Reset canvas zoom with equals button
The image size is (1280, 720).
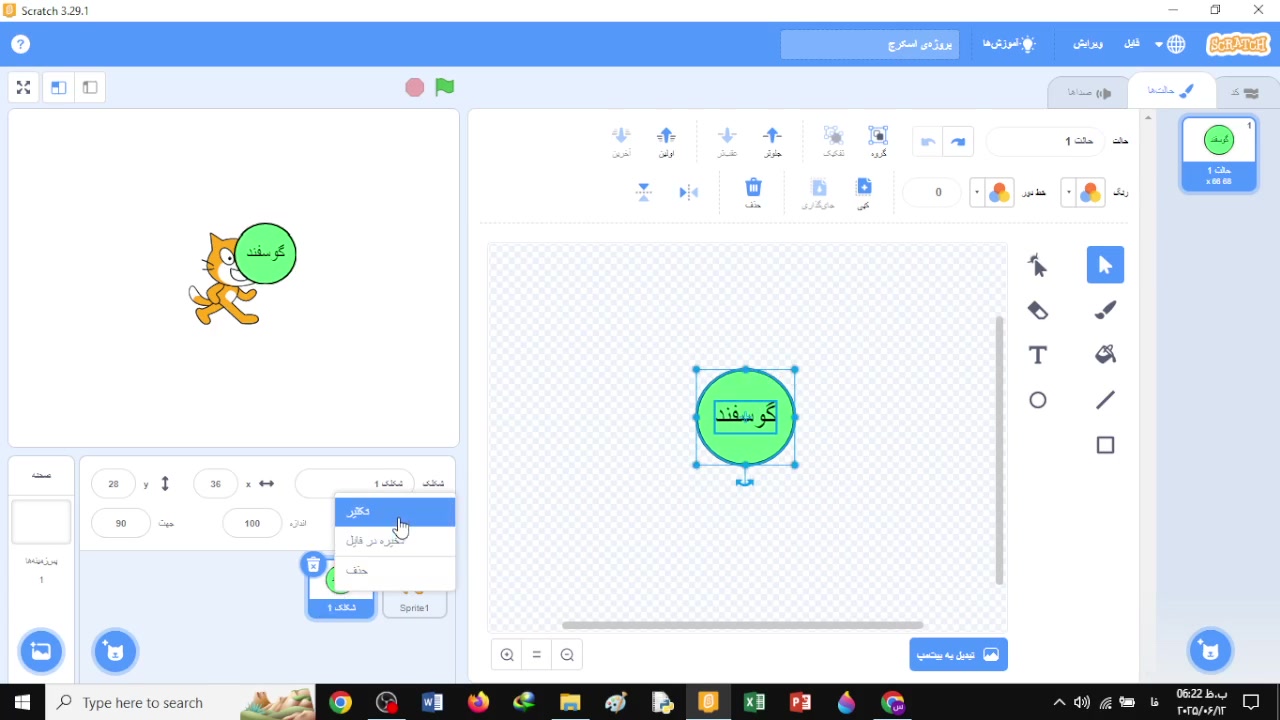click(x=537, y=655)
